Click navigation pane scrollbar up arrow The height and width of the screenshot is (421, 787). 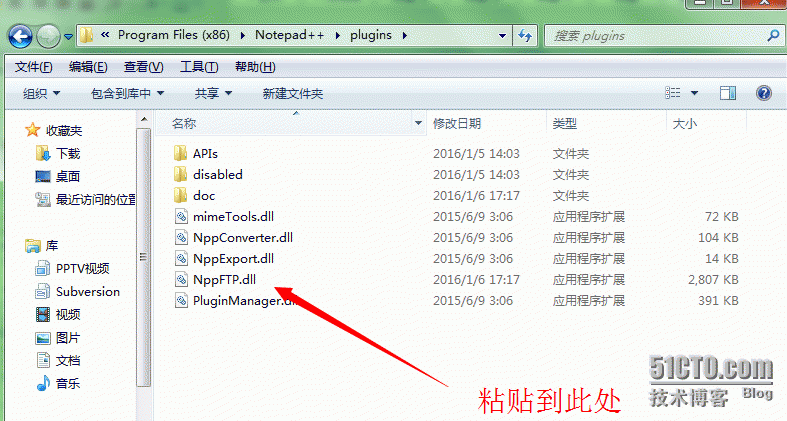[144, 119]
